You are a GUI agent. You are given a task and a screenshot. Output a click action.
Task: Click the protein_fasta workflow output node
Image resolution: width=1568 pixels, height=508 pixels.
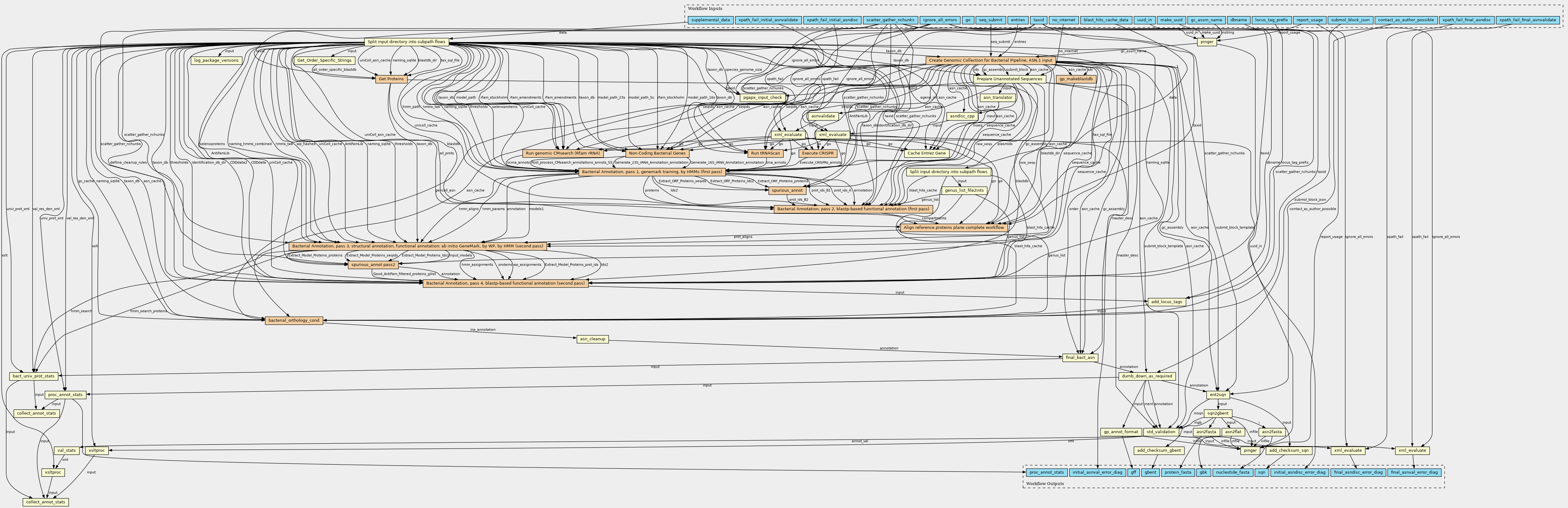pos(1177,472)
